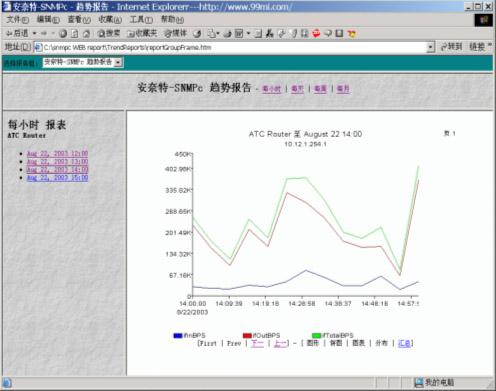Image resolution: width=496 pixels, height=391 pixels.
Task: Click the Back (后退) toolbar button
Action: coord(17,33)
